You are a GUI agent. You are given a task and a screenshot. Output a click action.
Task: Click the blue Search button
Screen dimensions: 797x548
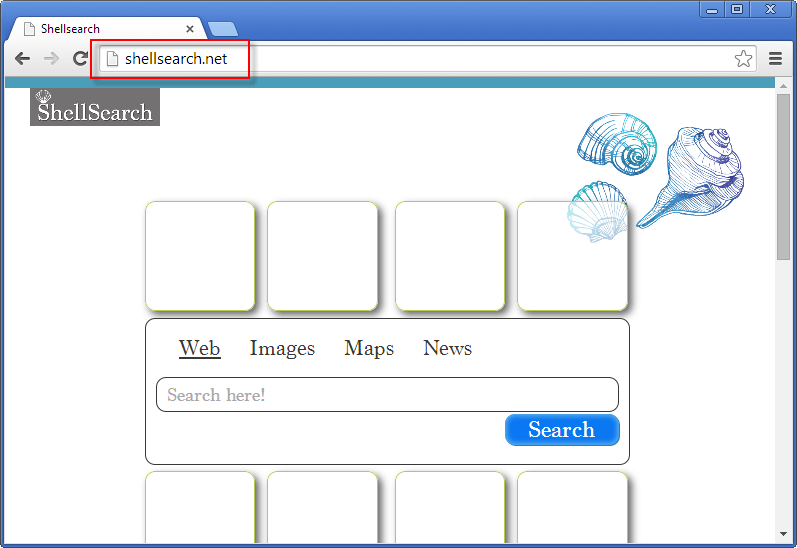562,430
